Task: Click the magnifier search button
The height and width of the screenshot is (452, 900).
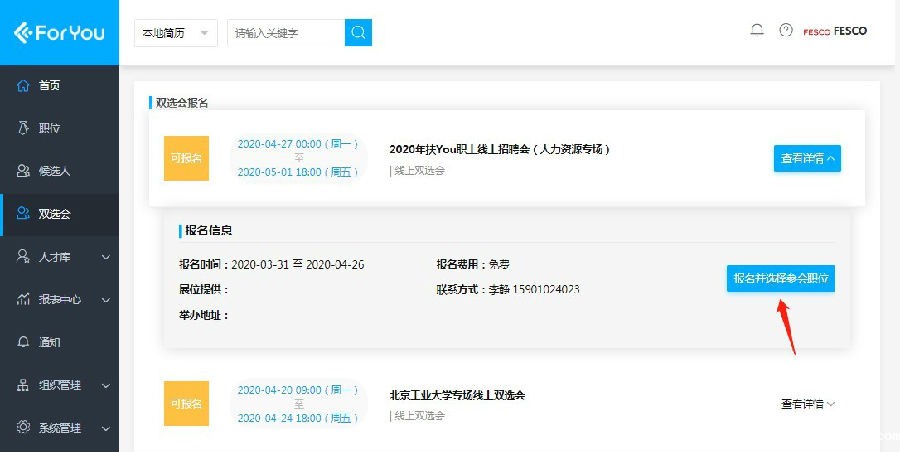Action: [358, 32]
